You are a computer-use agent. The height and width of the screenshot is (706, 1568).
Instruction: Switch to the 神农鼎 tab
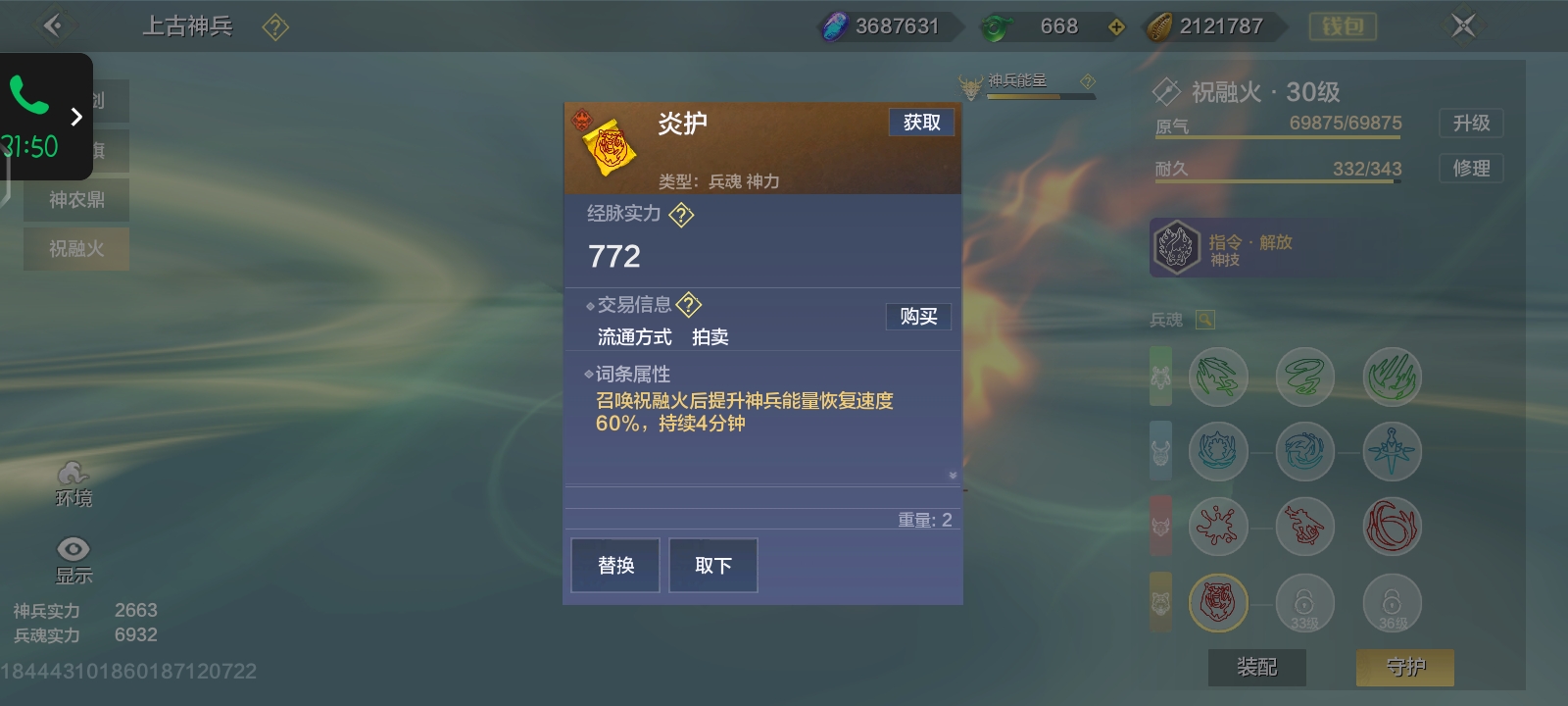(x=76, y=200)
